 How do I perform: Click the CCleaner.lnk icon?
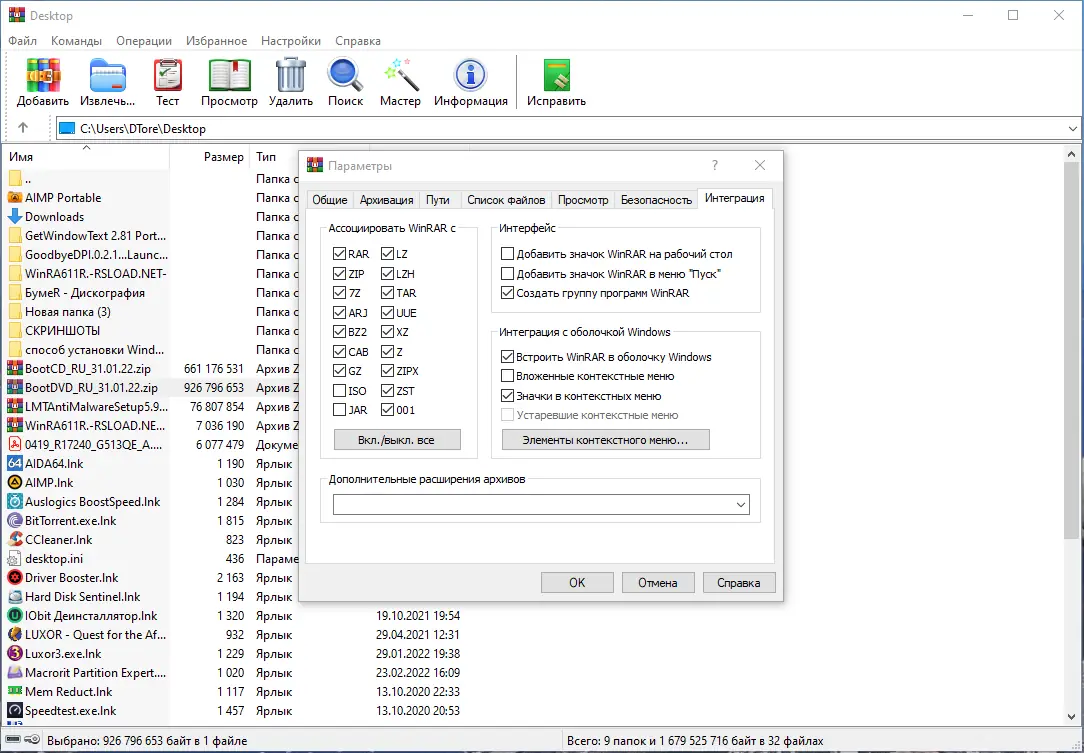[15, 539]
